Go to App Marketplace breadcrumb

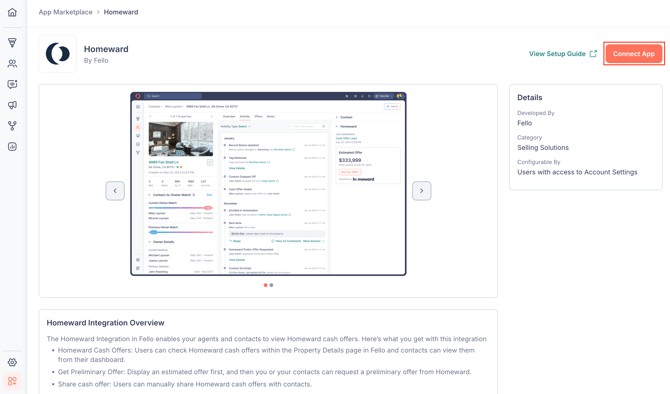(x=65, y=12)
